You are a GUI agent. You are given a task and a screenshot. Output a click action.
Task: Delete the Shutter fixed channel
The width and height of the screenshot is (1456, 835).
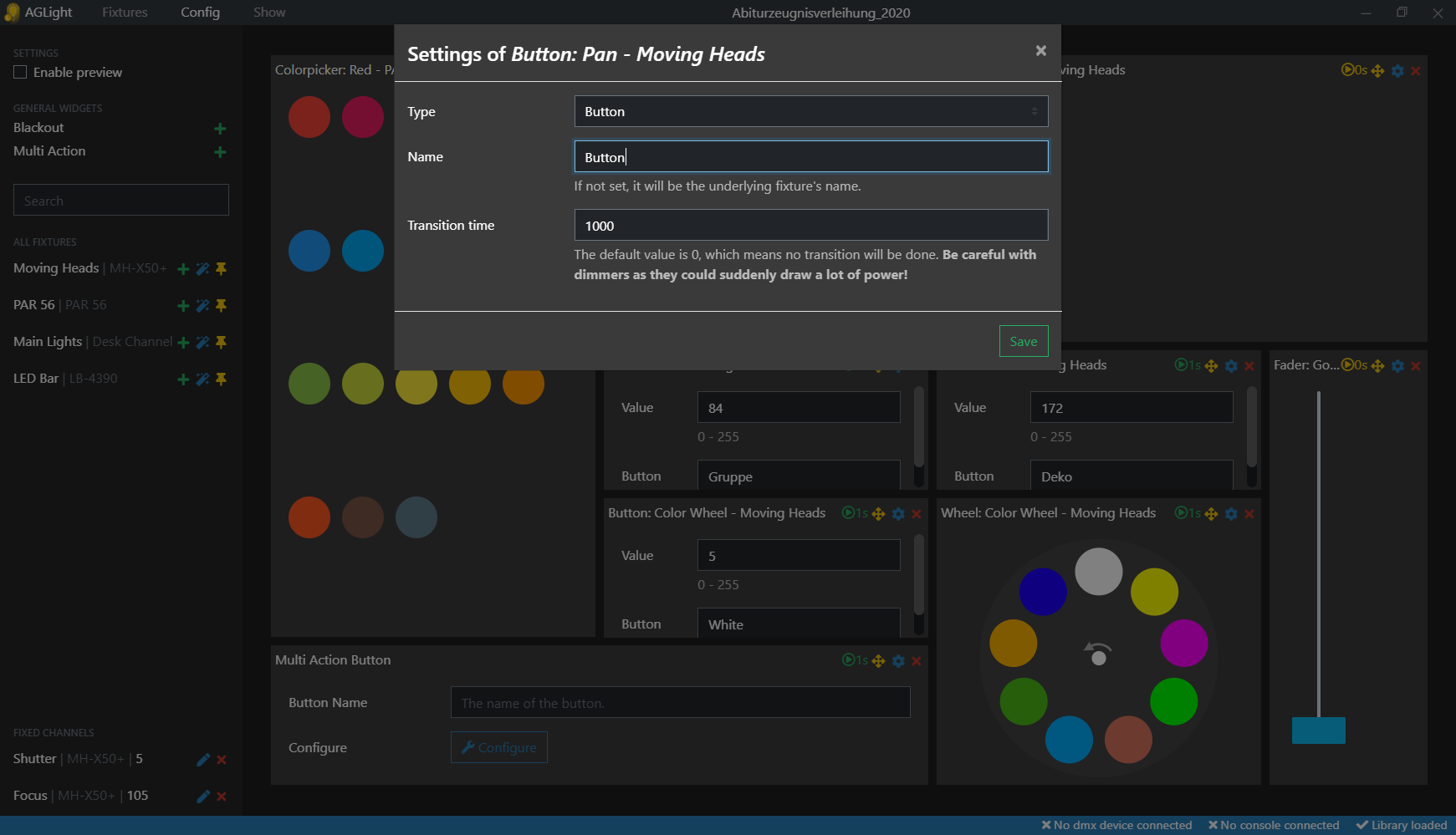(222, 760)
